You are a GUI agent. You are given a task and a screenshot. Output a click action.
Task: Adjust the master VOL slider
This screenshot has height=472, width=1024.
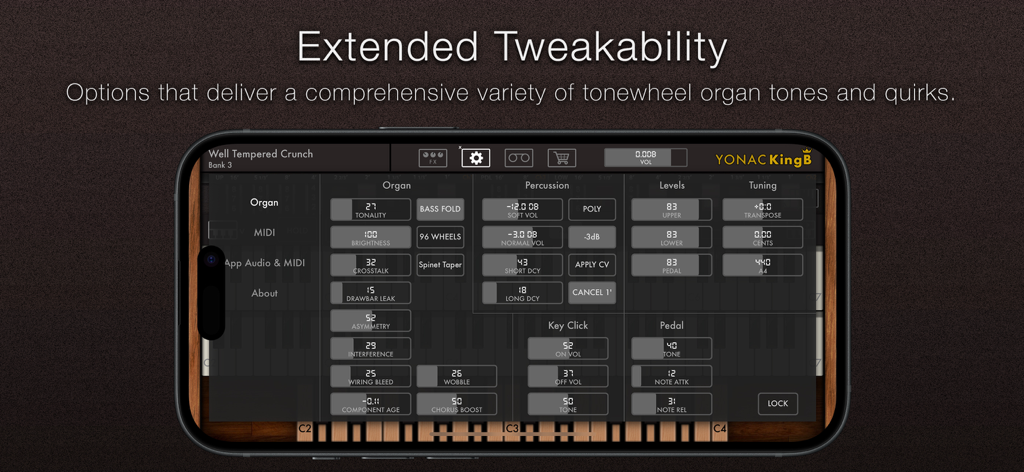click(x=645, y=157)
